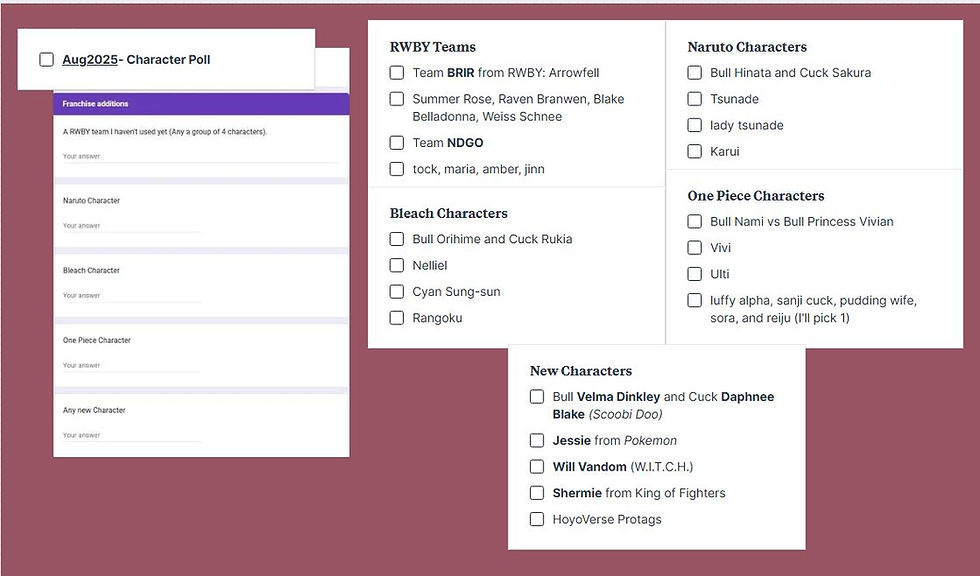This screenshot has height=576, width=980.
Task: Select the Team NDGO option
Action: [x=397, y=143]
